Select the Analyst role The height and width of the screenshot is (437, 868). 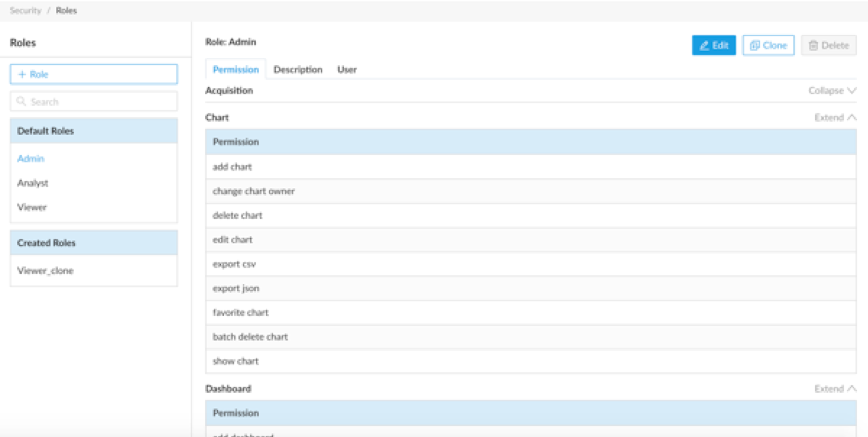(x=33, y=183)
